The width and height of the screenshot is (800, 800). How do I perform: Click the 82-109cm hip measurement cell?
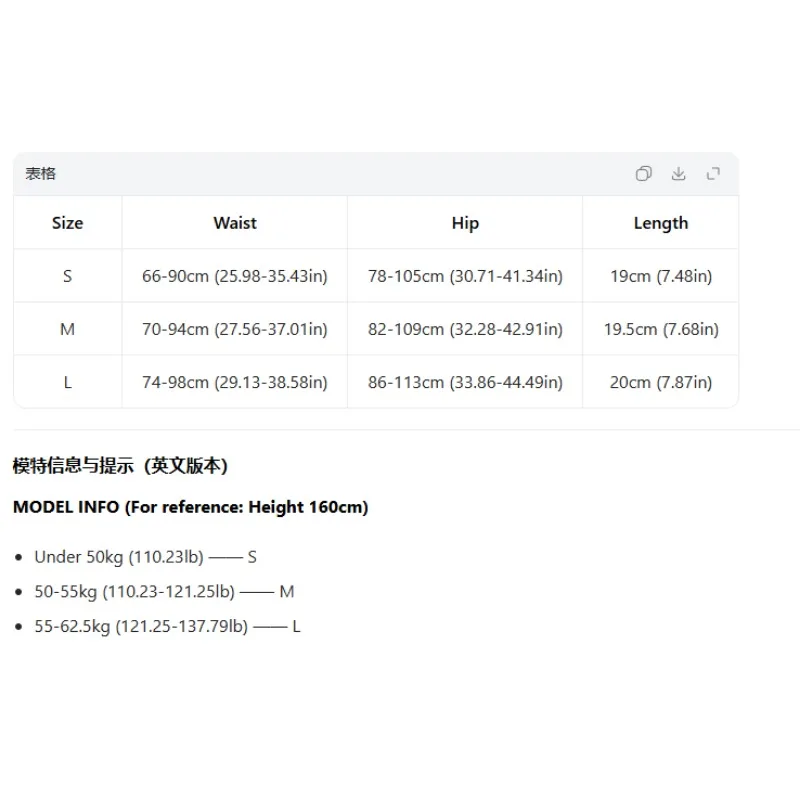(465, 329)
